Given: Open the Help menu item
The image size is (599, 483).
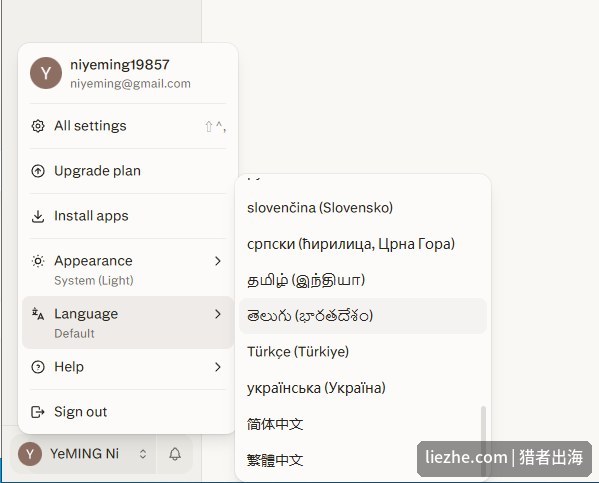Looking at the screenshot, I should pos(128,367).
